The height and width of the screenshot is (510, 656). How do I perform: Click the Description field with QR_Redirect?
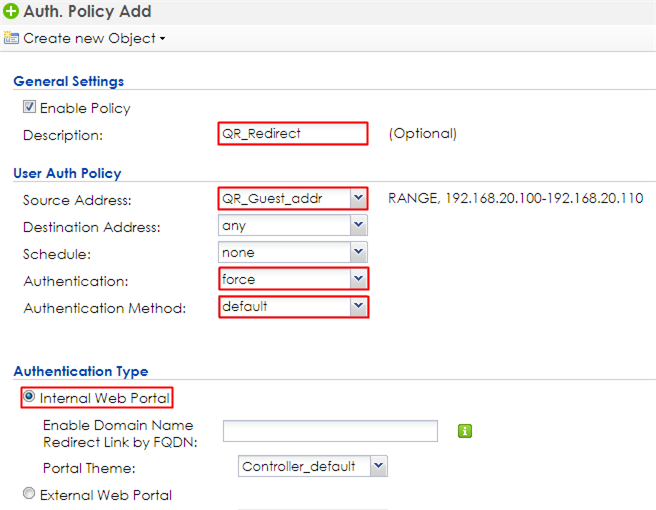(293, 133)
